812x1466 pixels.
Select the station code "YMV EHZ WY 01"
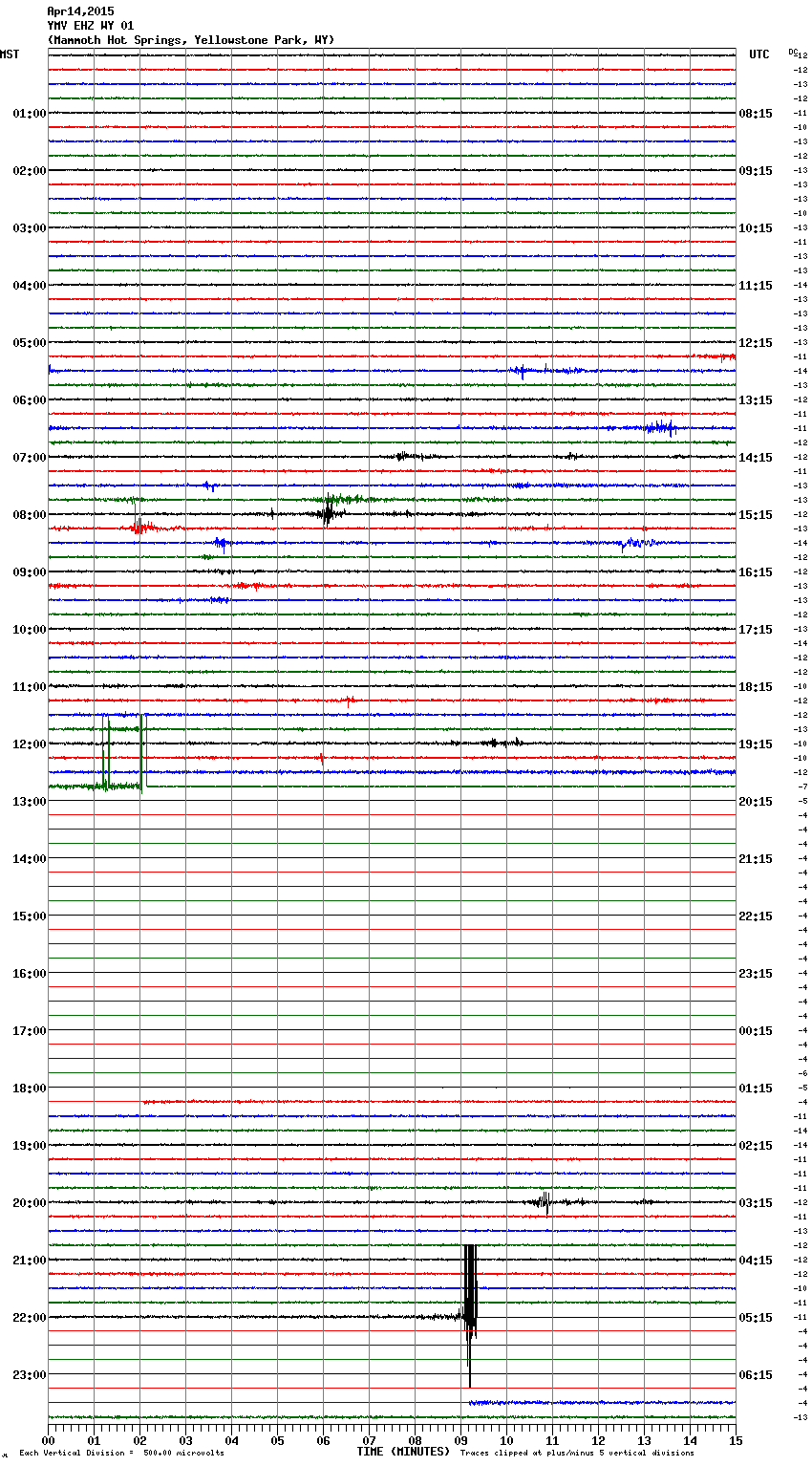pos(91,26)
